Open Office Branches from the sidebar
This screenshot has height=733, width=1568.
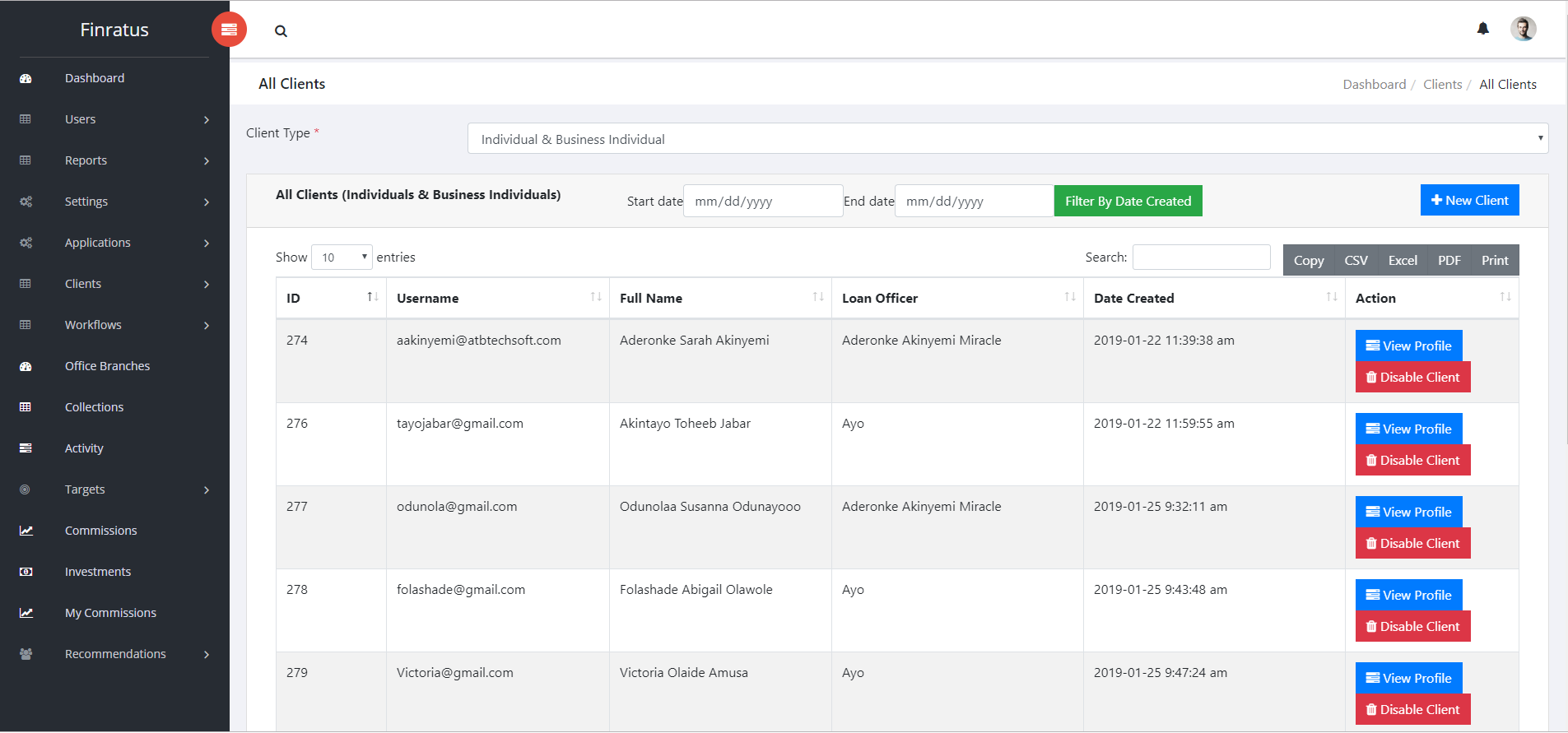107,366
